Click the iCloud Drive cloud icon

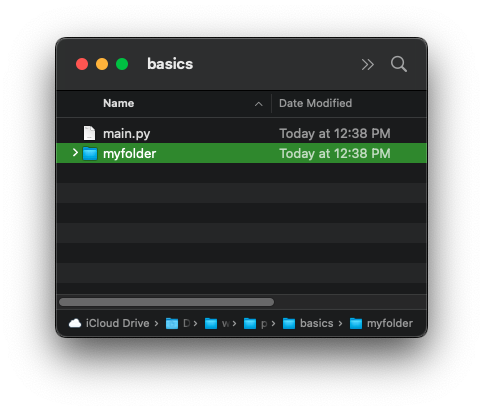coord(75,323)
